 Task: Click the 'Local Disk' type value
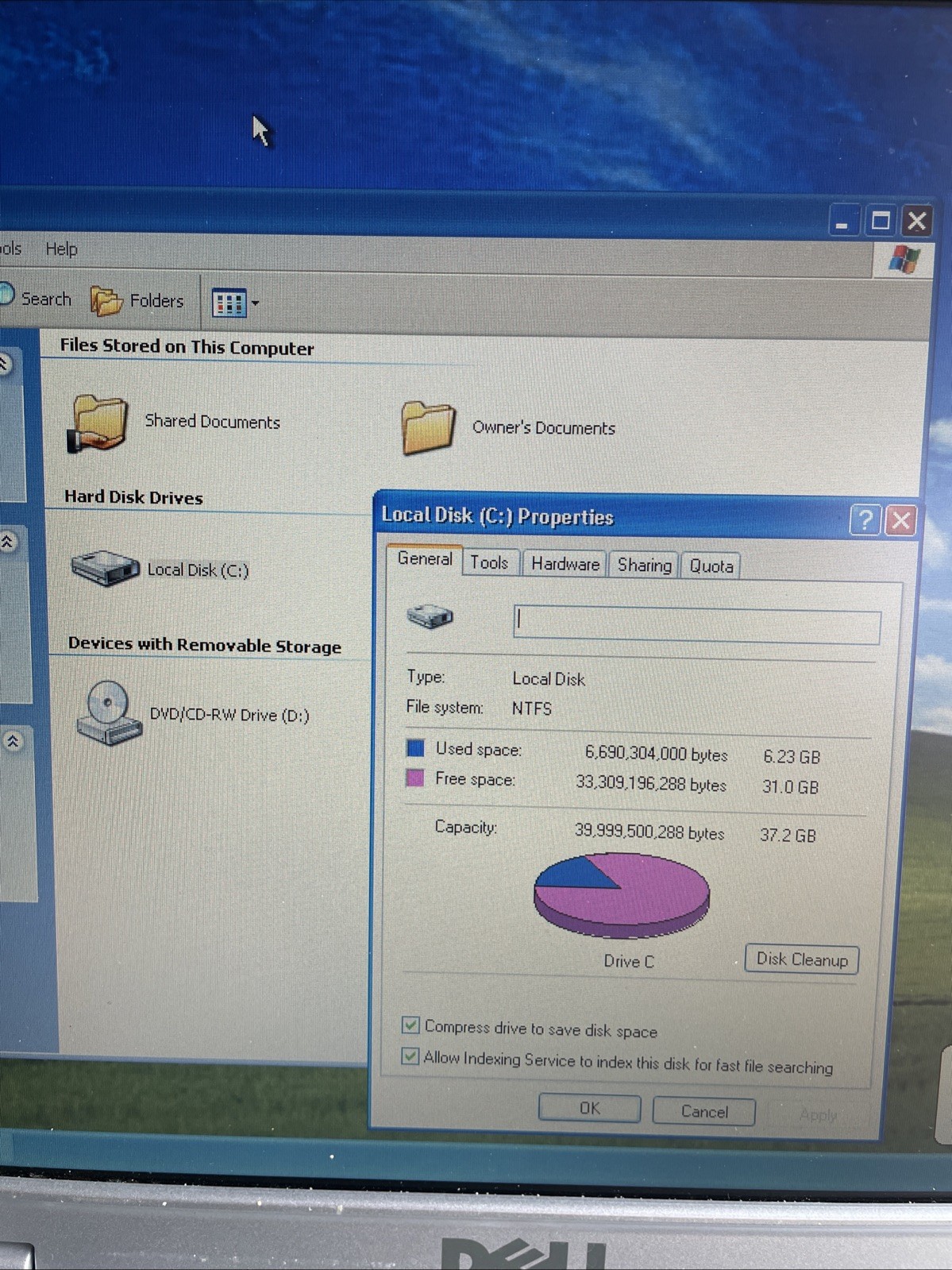(x=549, y=679)
